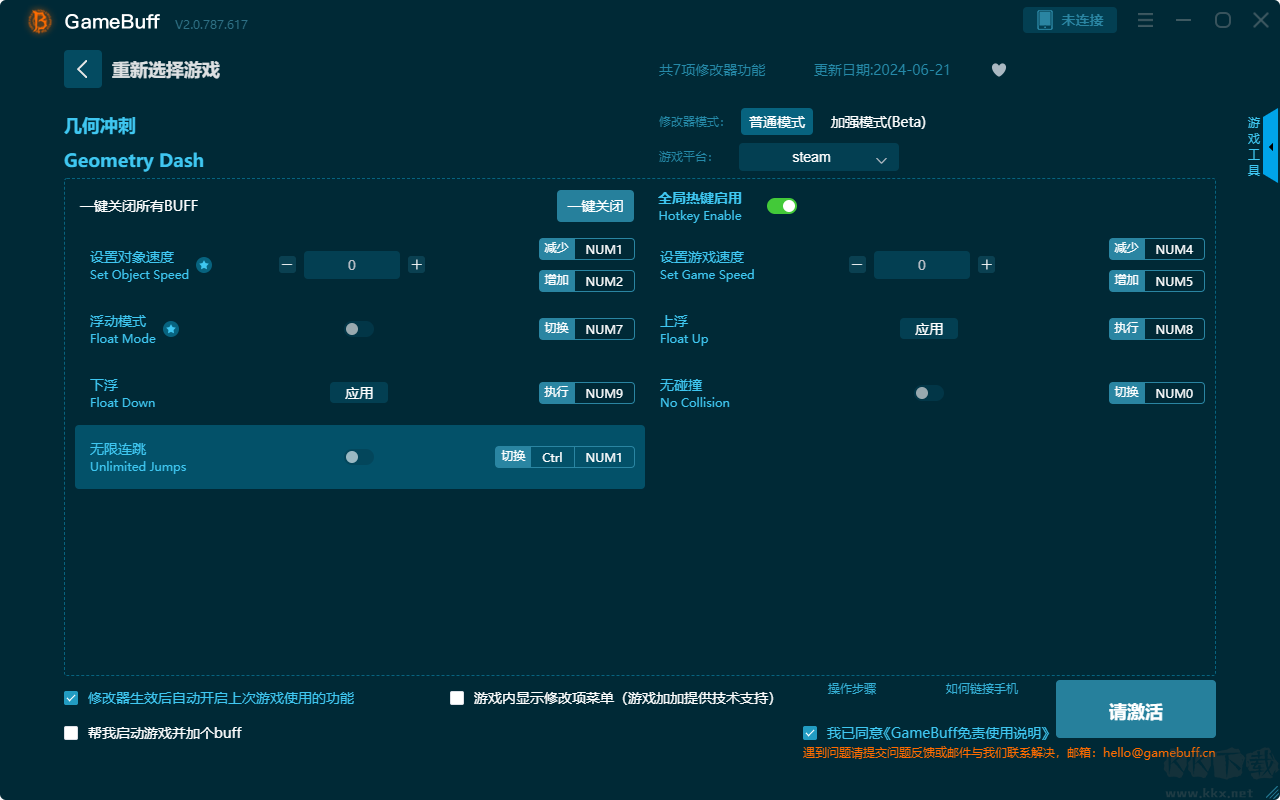Image resolution: width=1280 pixels, height=800 pixels.
Task: Increase Set Object Speed with plus
Action: pos(417,265)
